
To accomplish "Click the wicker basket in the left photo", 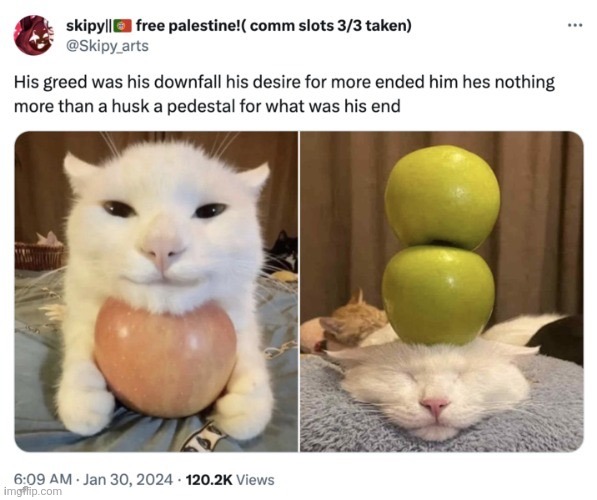I will pos(39,256).
